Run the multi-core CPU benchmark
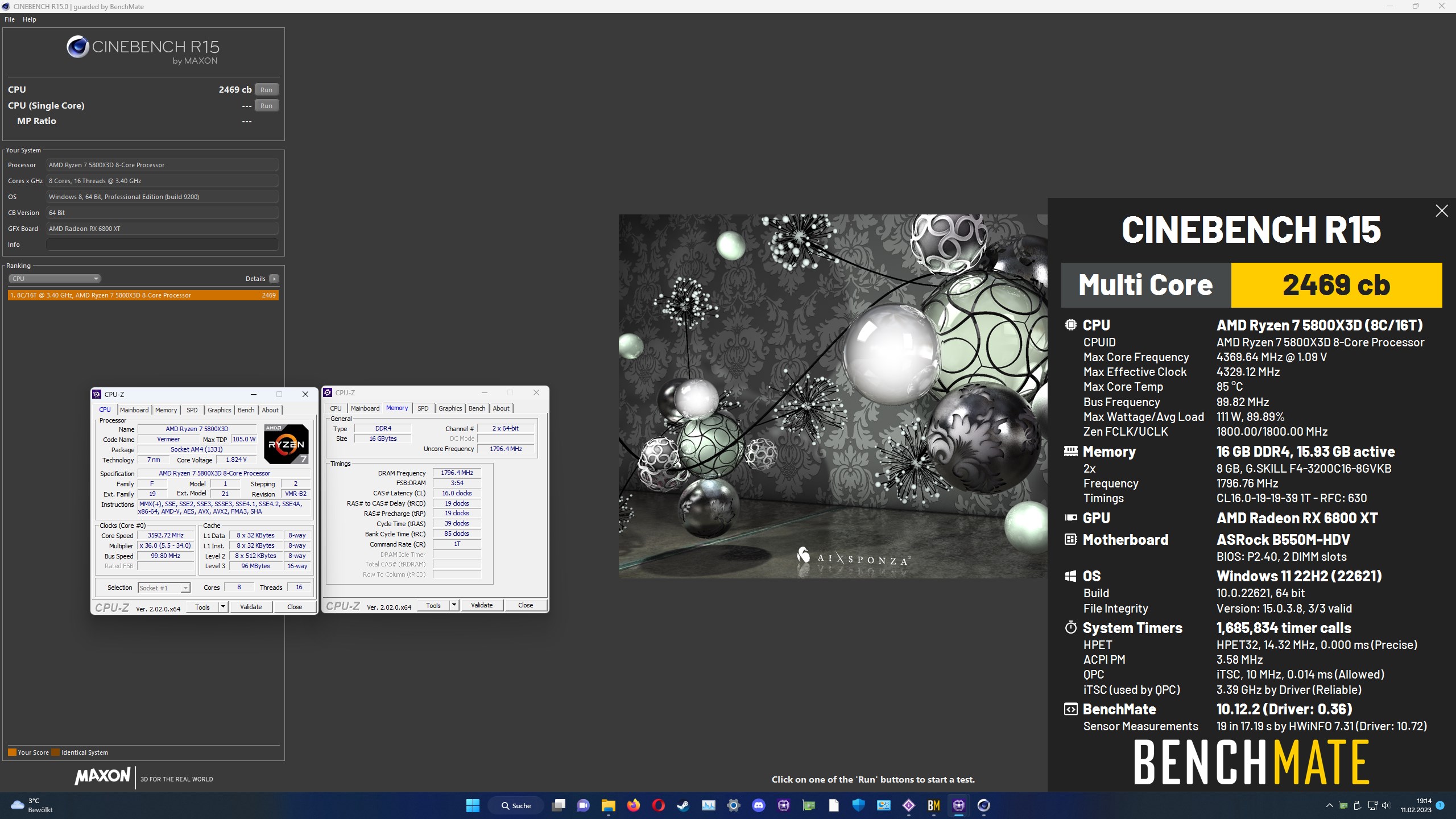Image resolution: width=1456 pixels, height=819 pixels. [266, 89]
